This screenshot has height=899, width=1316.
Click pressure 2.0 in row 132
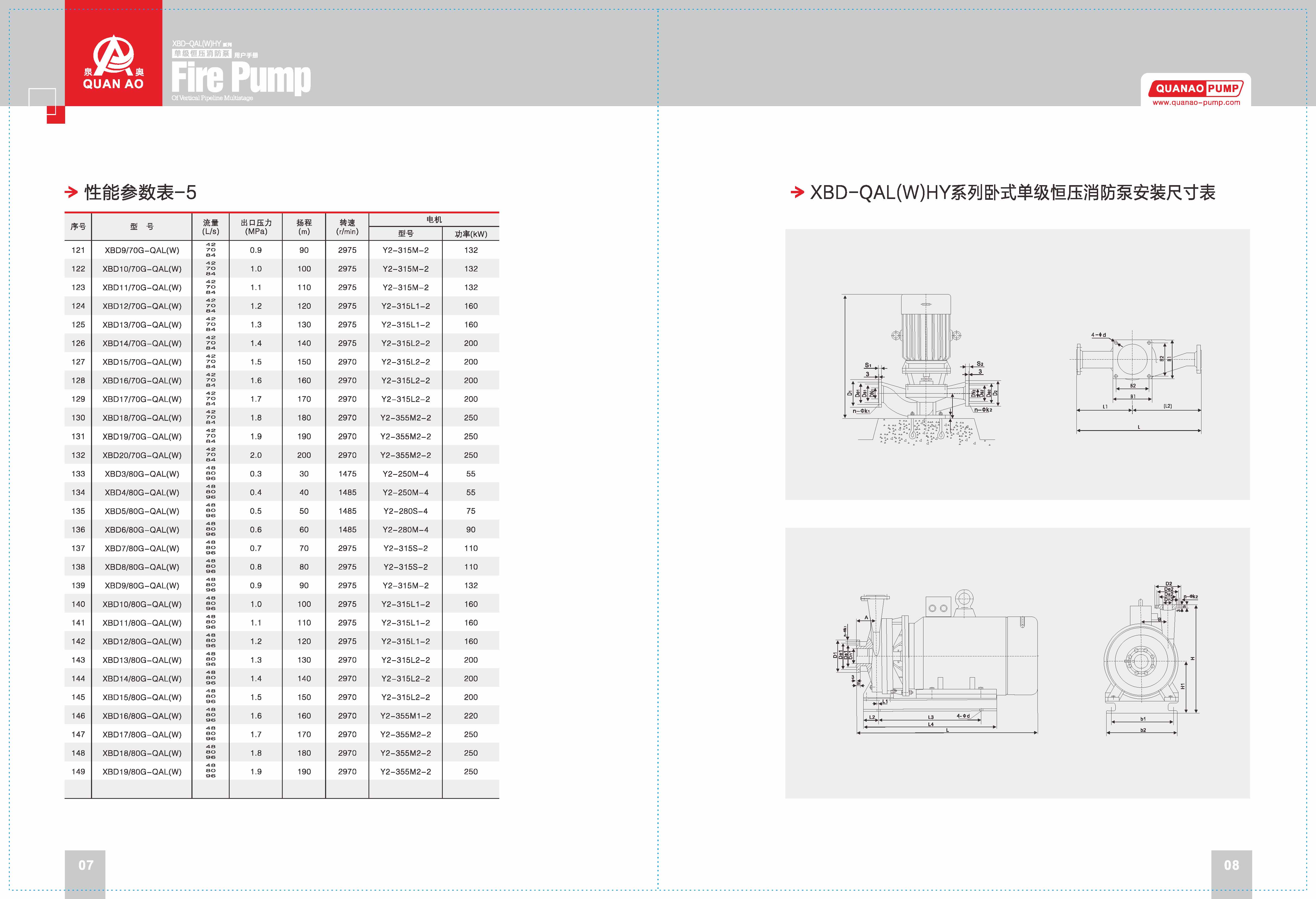click(256, 455)
